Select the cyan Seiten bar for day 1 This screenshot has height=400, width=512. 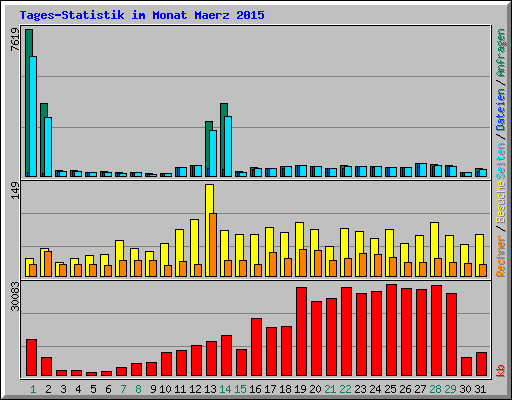tap(33, 116)
